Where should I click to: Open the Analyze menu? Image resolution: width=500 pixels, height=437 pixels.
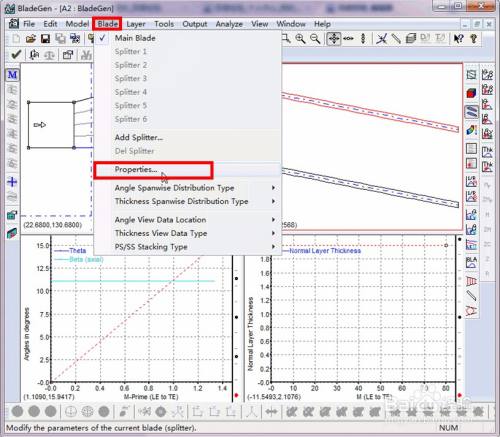click(x=229, y=24)
